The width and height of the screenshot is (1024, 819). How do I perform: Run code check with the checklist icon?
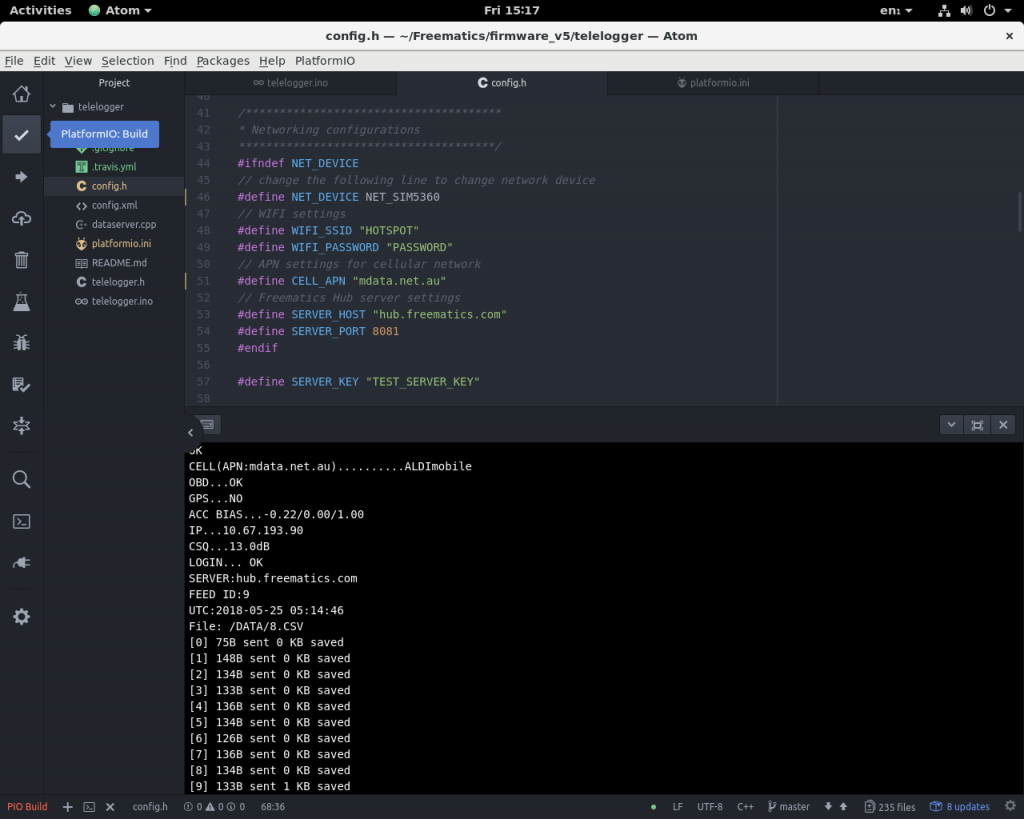(21, 385)
